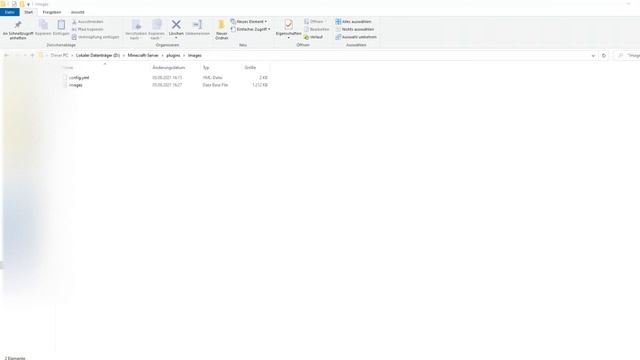Switch to the Start tab

(x=28, y=12)
